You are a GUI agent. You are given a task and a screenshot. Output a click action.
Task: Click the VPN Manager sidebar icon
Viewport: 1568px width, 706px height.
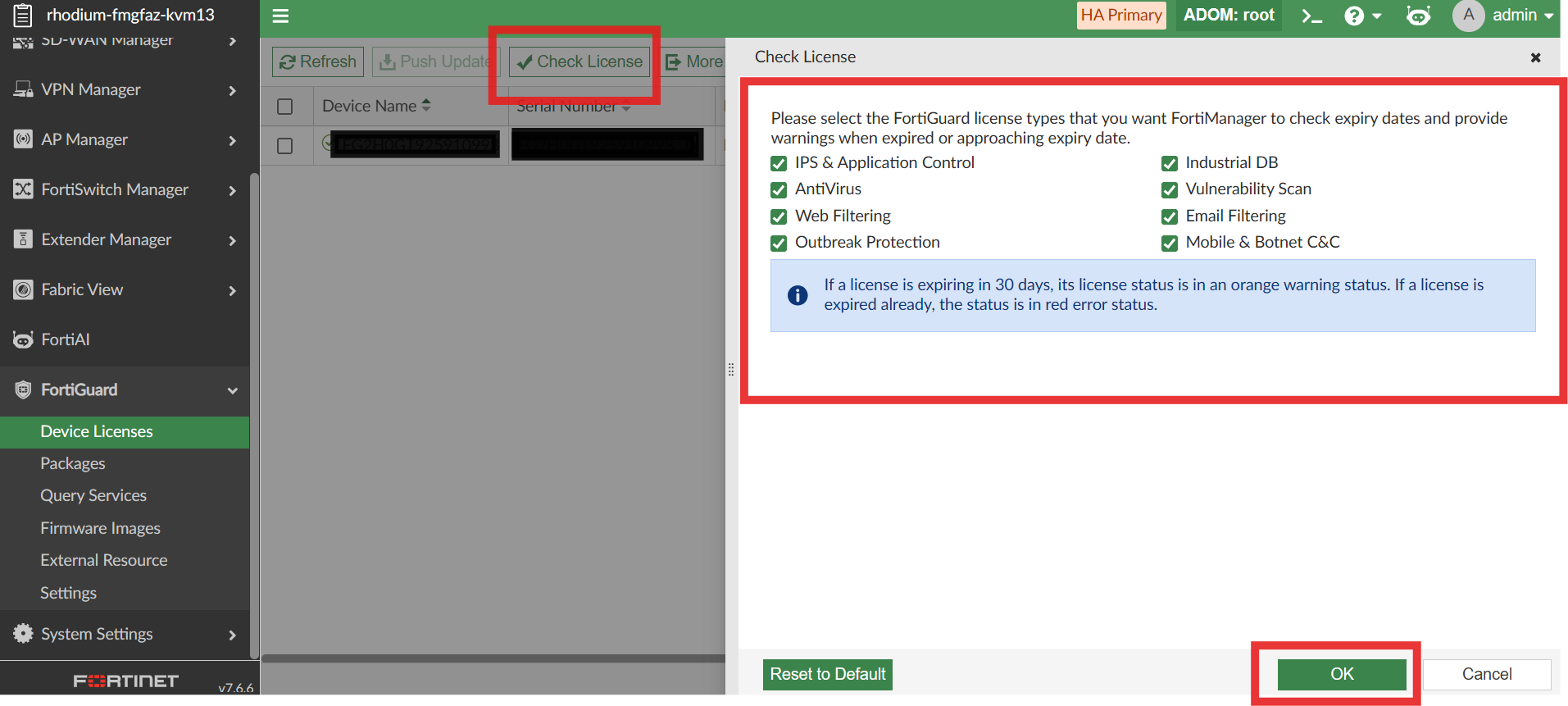click(23, 89)
